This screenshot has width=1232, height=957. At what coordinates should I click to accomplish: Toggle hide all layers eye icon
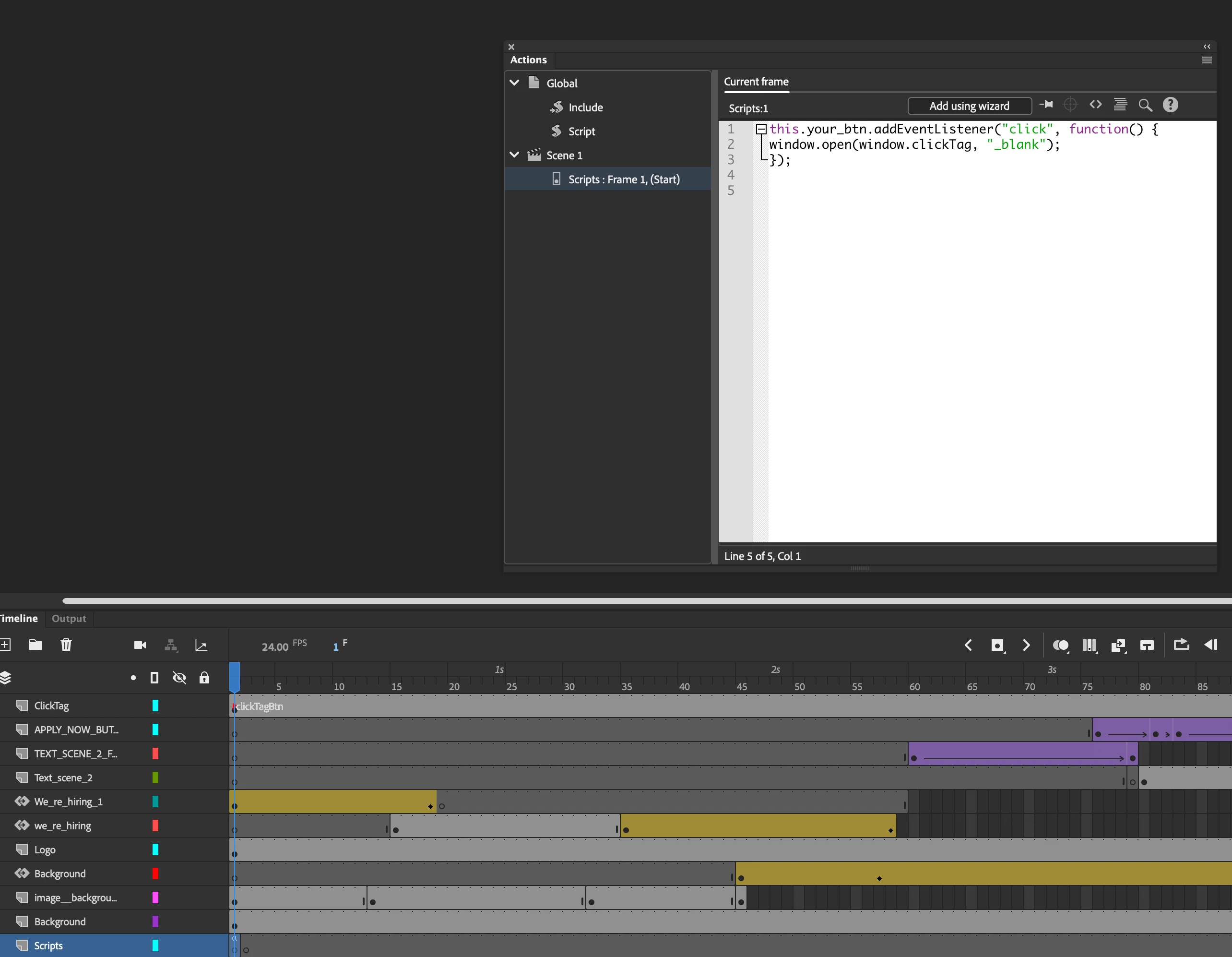[179, 678]
